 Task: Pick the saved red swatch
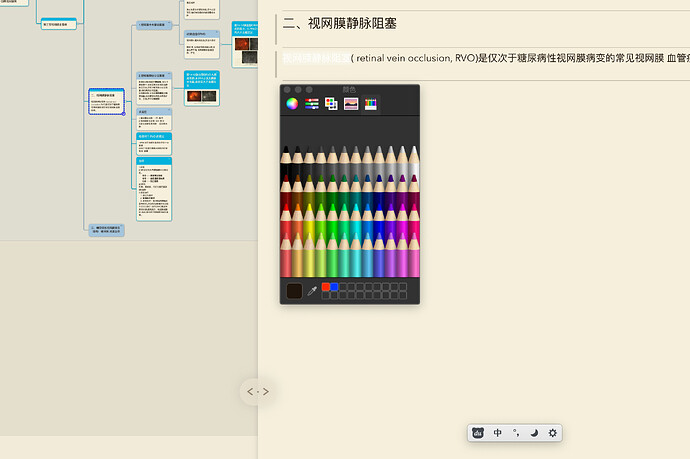tap(326, 287)
